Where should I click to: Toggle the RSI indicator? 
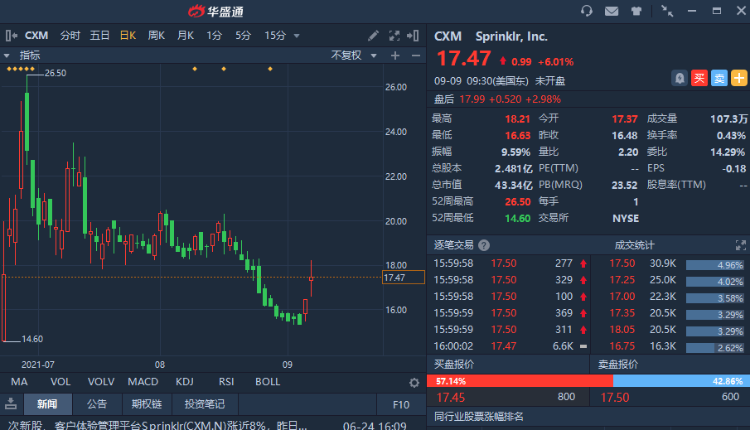tap(226, 382)
